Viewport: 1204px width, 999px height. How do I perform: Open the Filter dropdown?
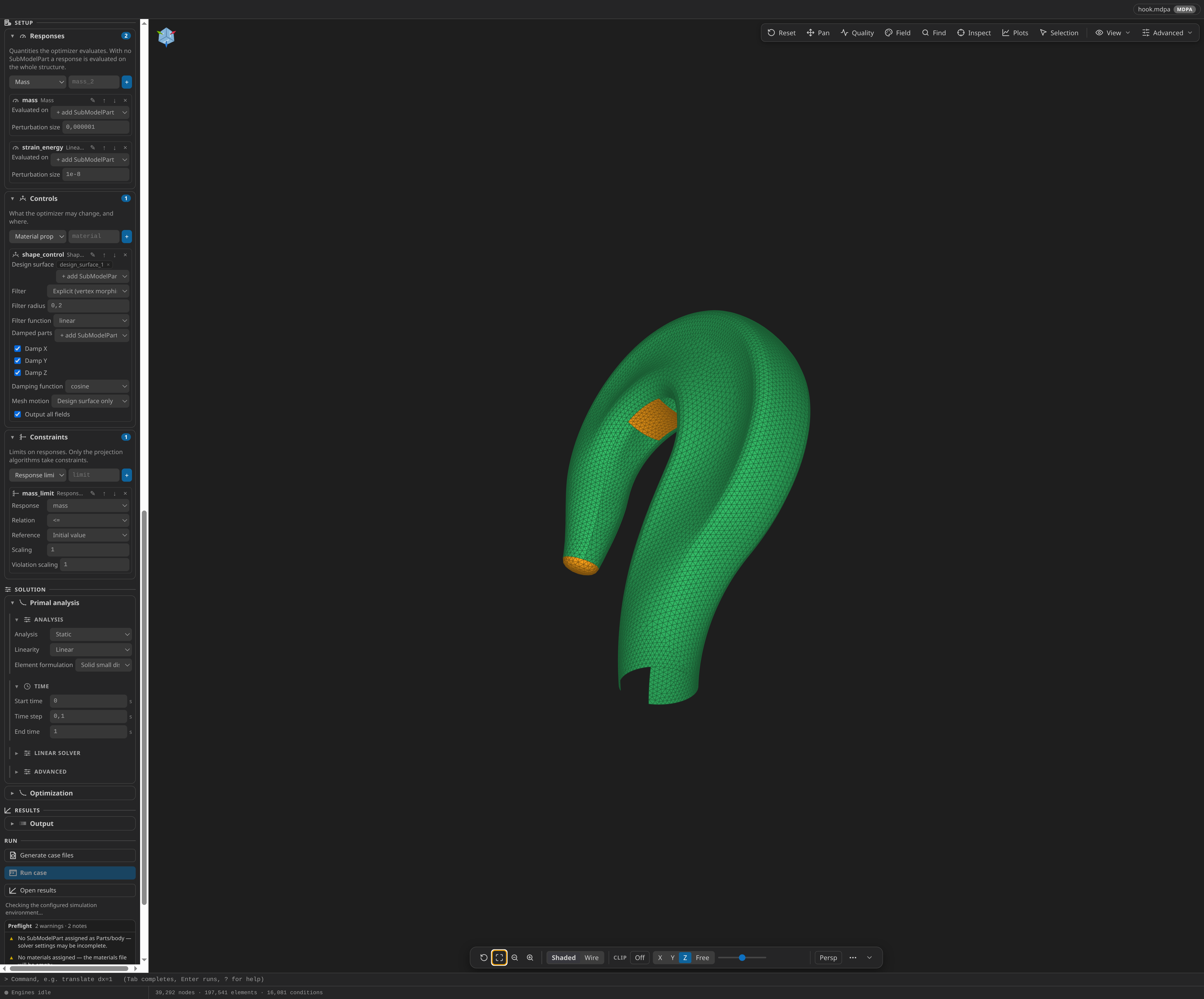tap(88, 291)
